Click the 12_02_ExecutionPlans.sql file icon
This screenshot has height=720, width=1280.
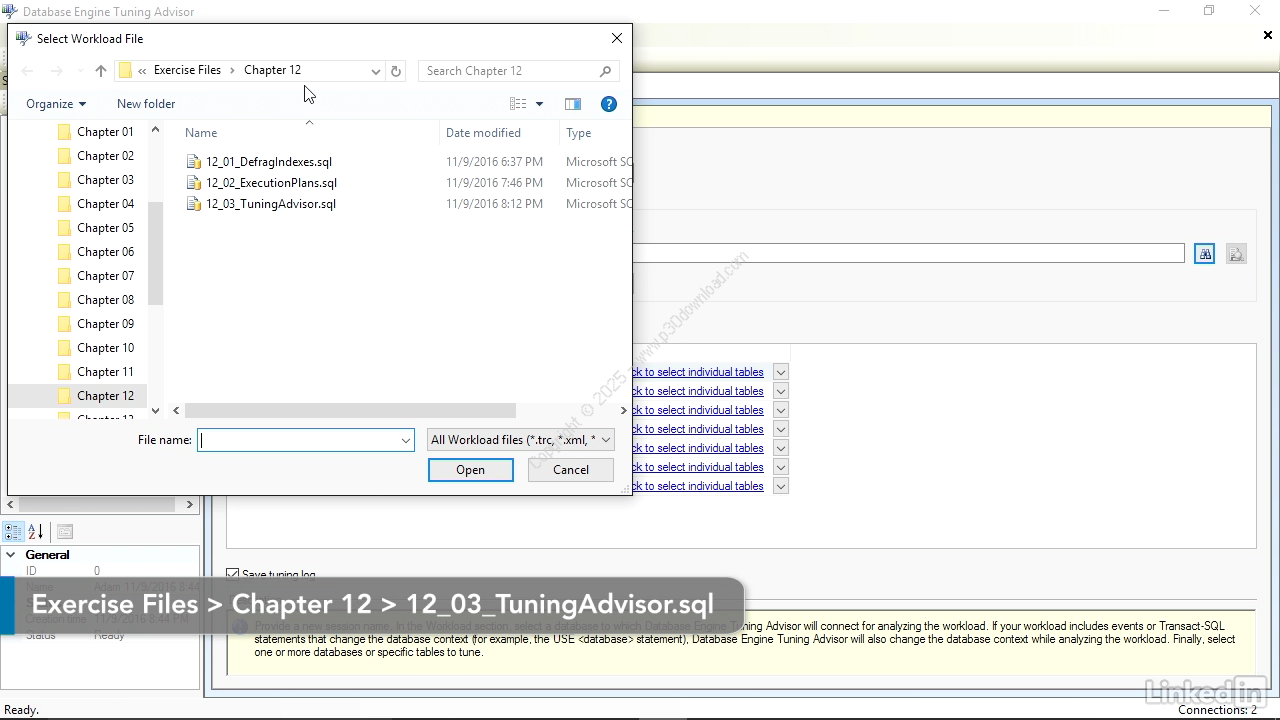point(194,183)
